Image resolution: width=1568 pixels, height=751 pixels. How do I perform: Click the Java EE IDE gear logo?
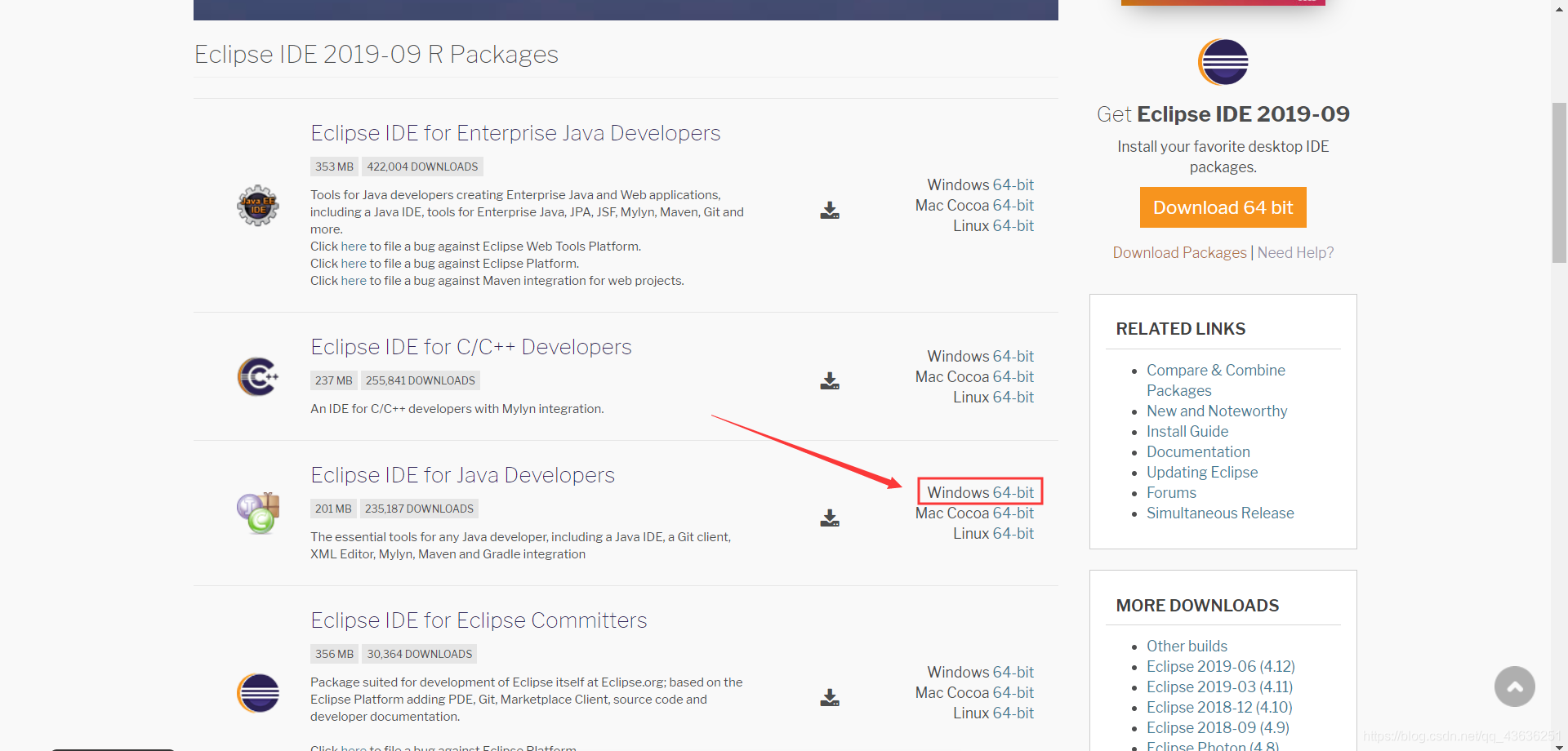258,205
